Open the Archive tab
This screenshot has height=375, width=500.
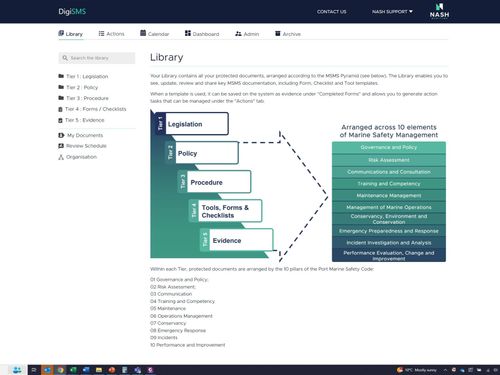tap(288, 34)
